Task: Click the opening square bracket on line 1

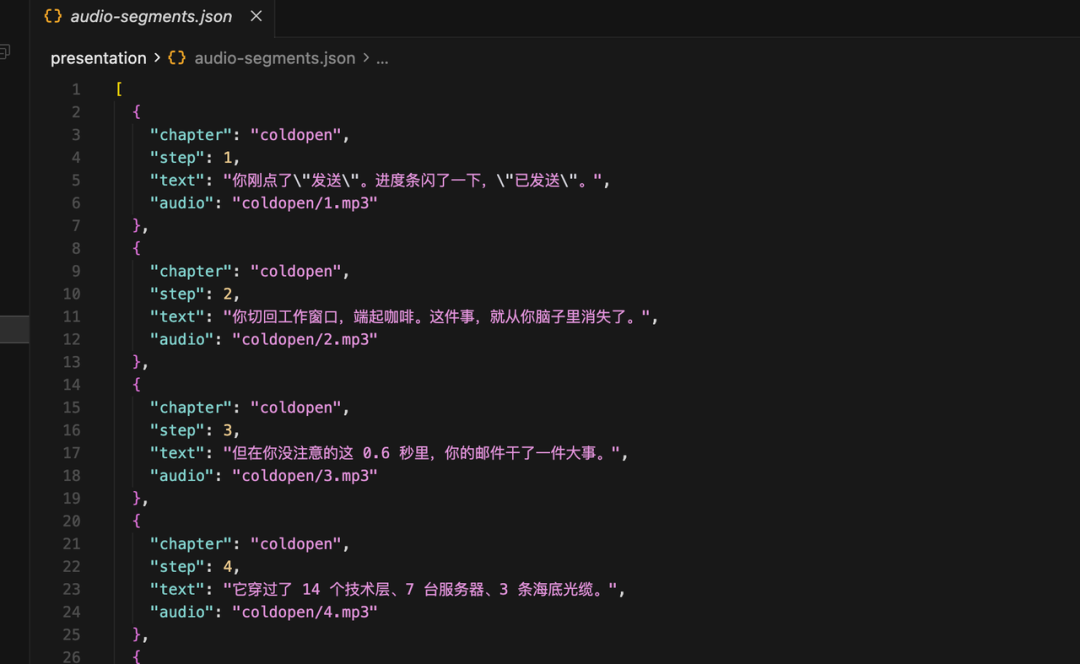Action: pyautogui.click(x=119, y=90)
